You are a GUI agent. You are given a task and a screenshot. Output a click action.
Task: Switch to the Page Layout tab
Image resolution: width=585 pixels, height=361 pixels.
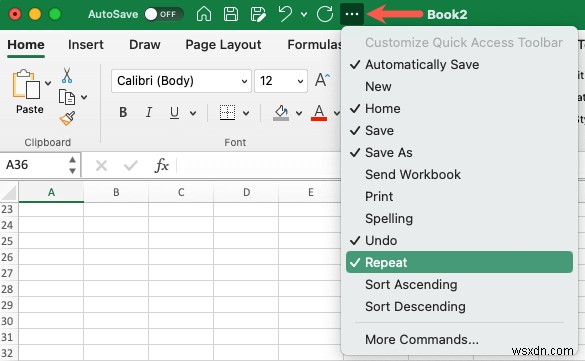pyautogui.click(x=223, y=45)
